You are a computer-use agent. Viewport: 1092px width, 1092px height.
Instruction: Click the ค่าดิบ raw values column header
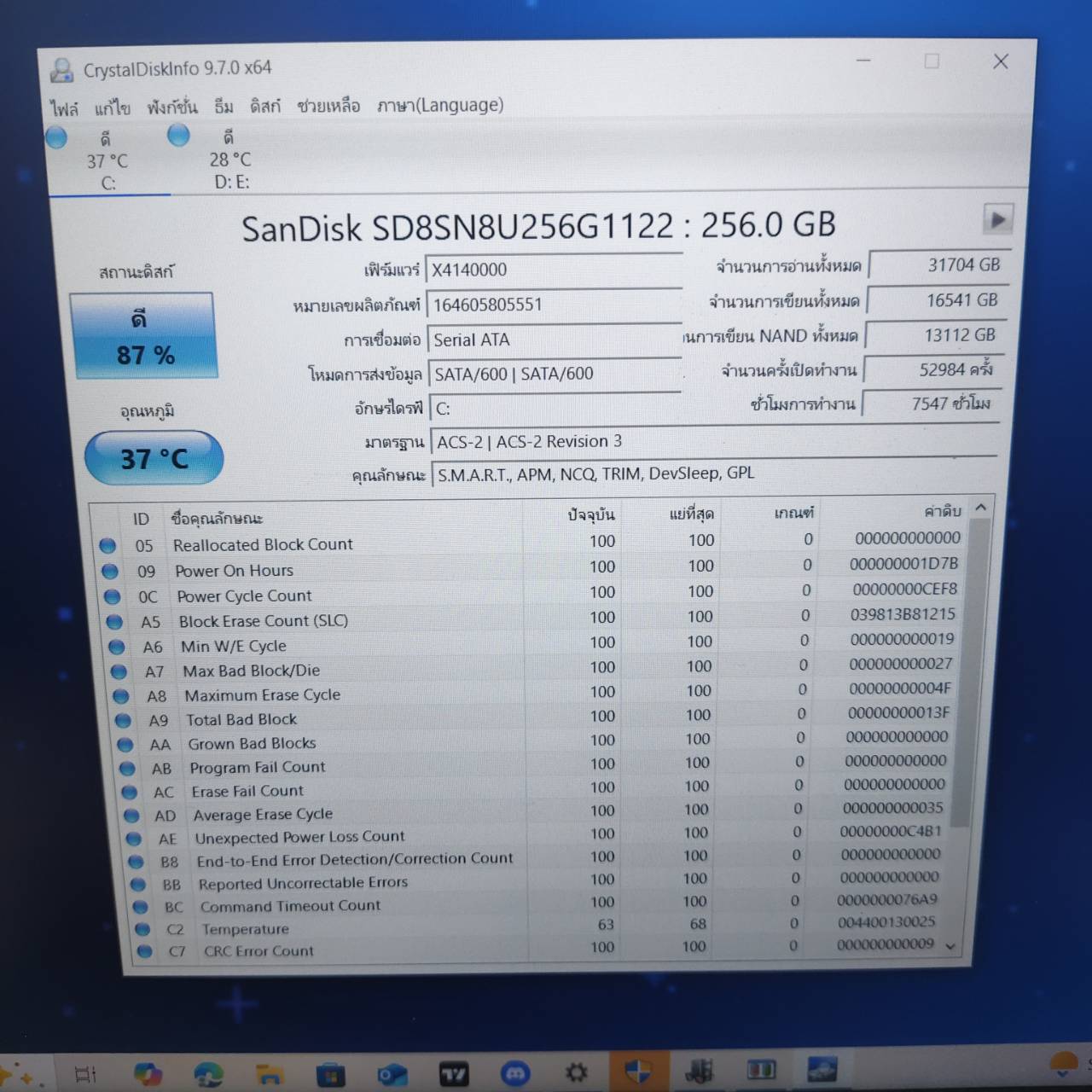point(943,511)
